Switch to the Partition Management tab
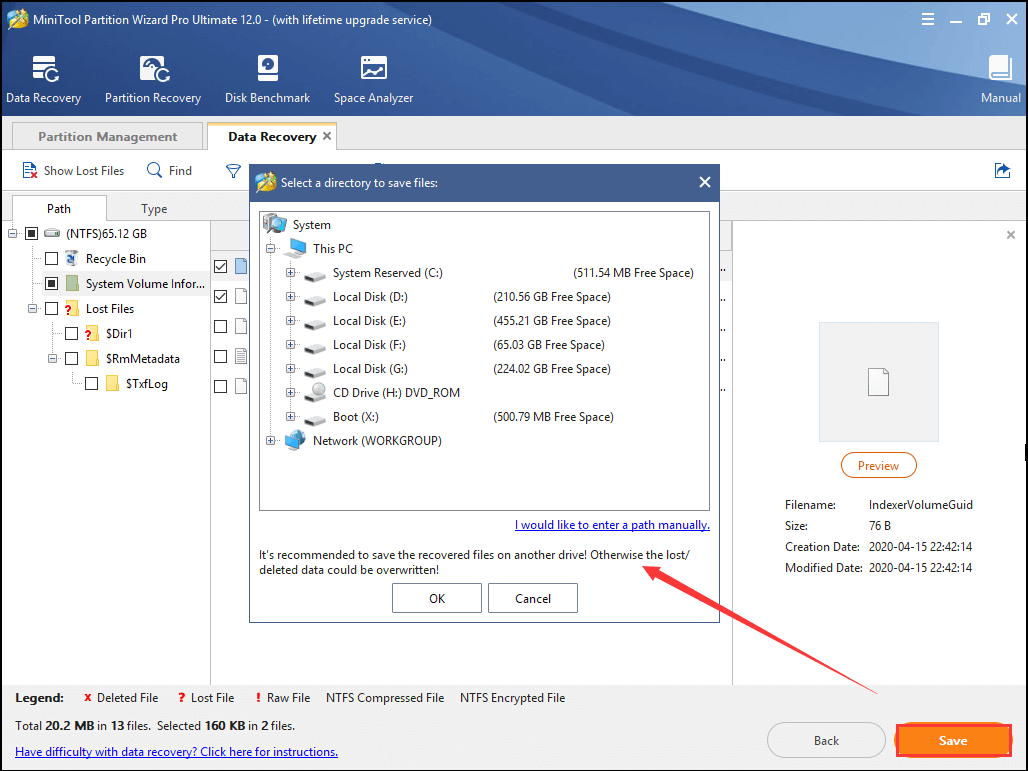This screenshot has width=1028, height=771. (107, 137)
